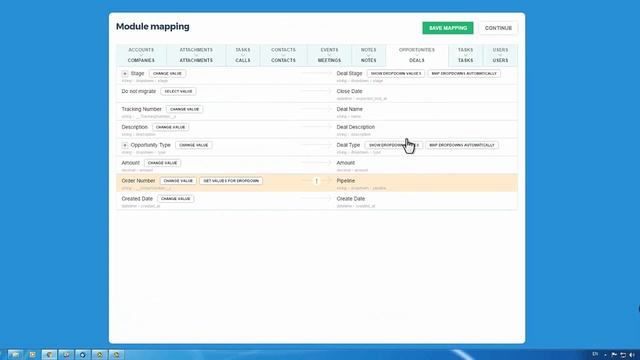This screenshot has height=360, width=640.
Task: Show dropdown values for Deal Stage
Action: 396,73
